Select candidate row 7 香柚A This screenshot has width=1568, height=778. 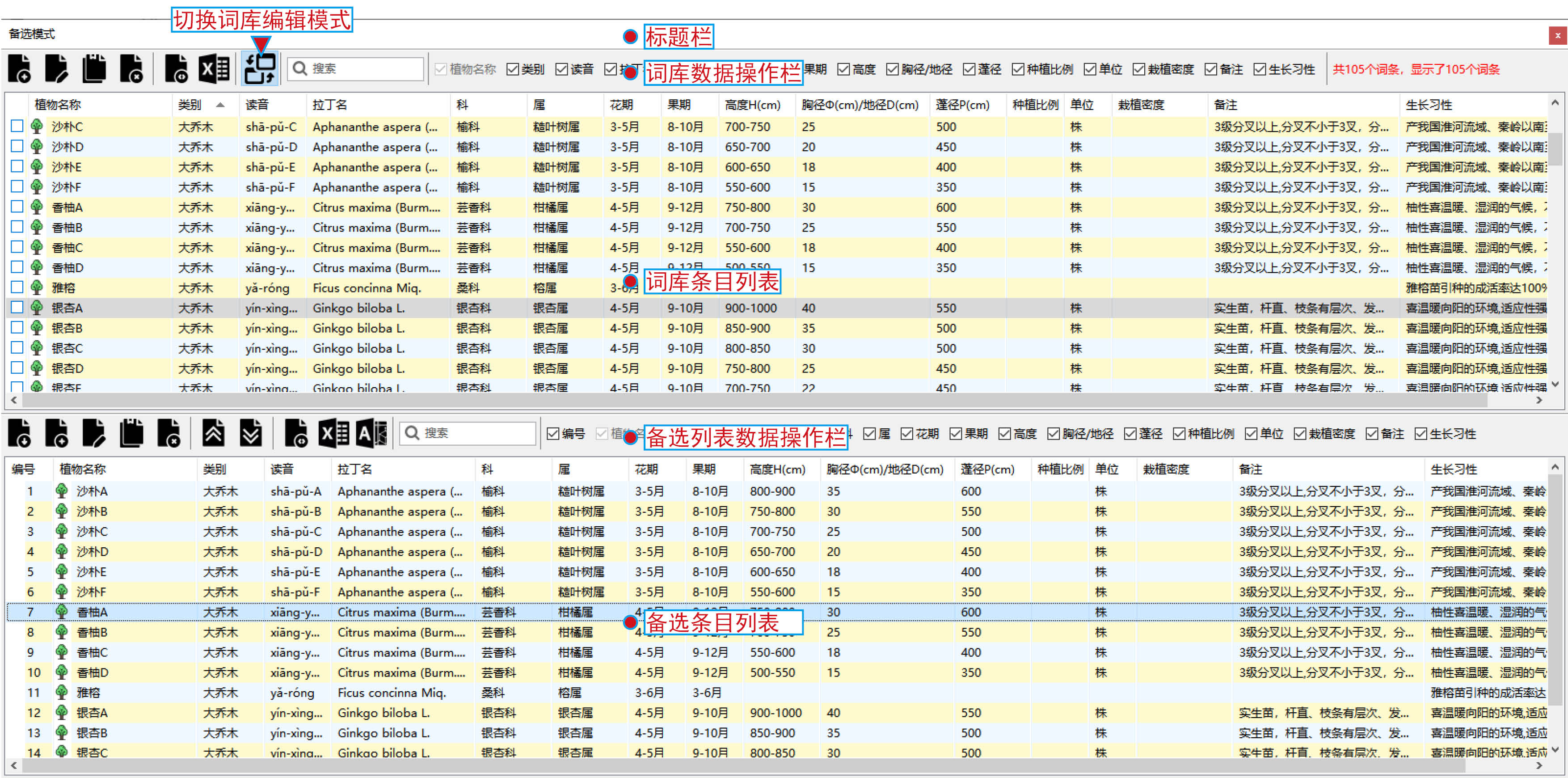777,612
